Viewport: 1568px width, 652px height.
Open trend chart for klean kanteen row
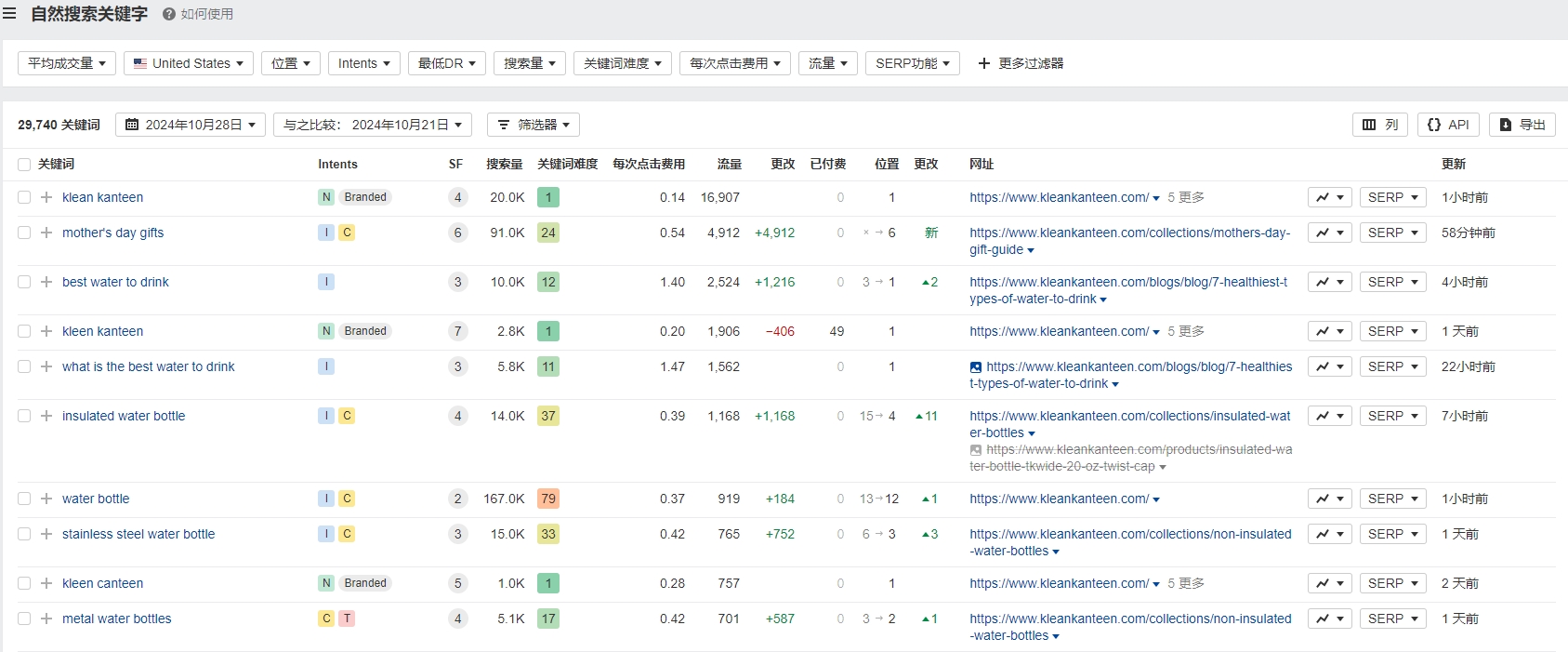pos(1329,197)
